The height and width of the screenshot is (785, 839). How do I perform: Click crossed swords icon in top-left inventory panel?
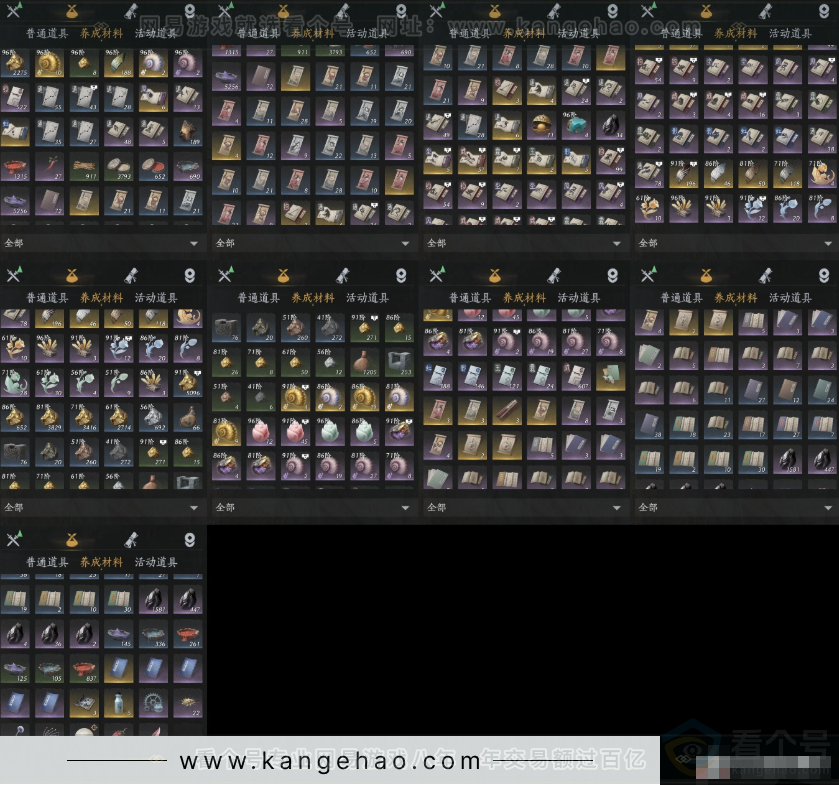13,12
